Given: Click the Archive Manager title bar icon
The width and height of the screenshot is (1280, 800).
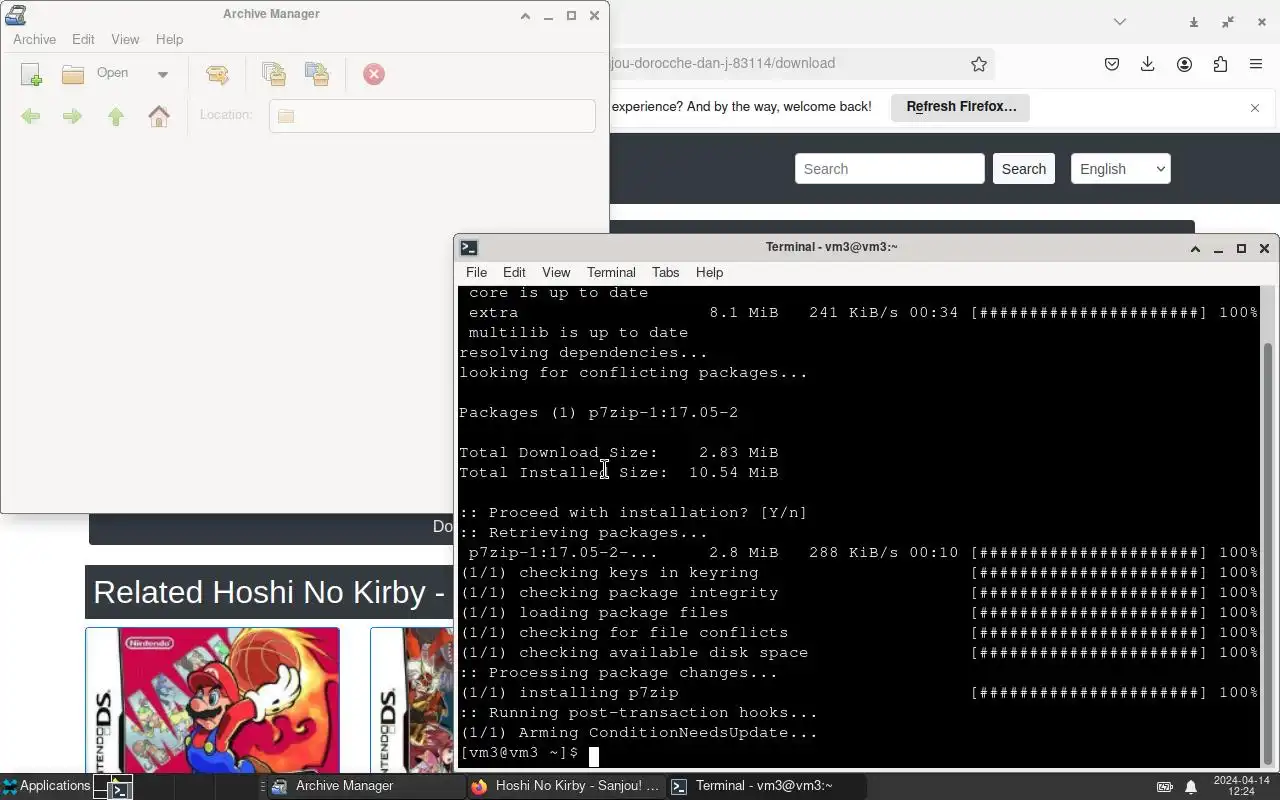Looking at the screenshot, I should click(x=14, y=14).
